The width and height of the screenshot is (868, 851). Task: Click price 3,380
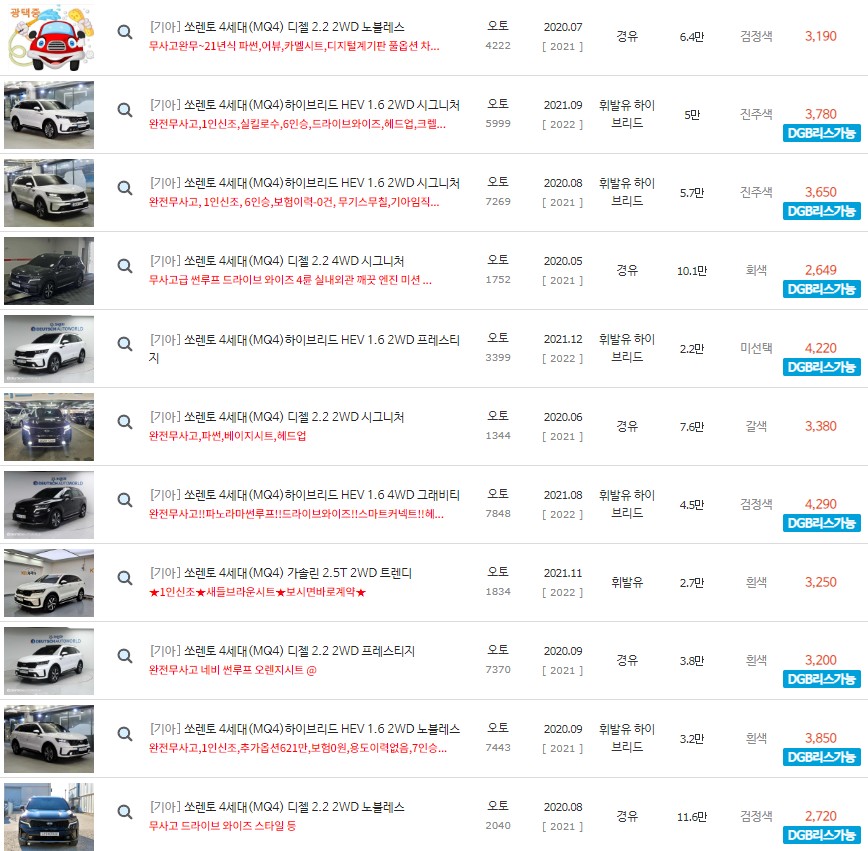tap(820, 427)
